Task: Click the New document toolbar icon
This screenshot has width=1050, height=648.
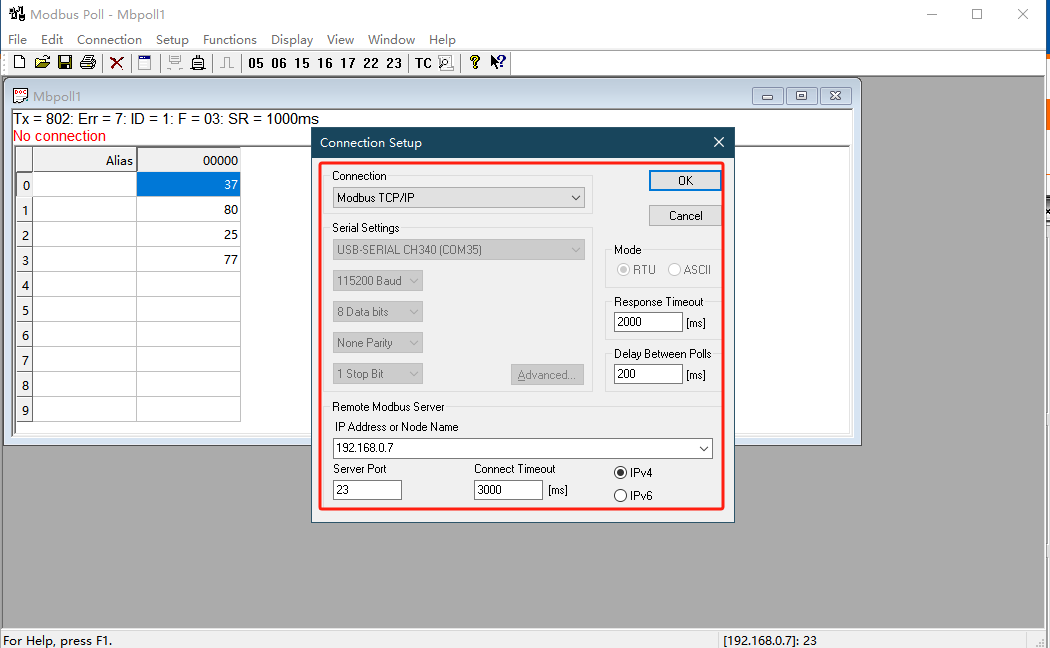Action: 19,63
